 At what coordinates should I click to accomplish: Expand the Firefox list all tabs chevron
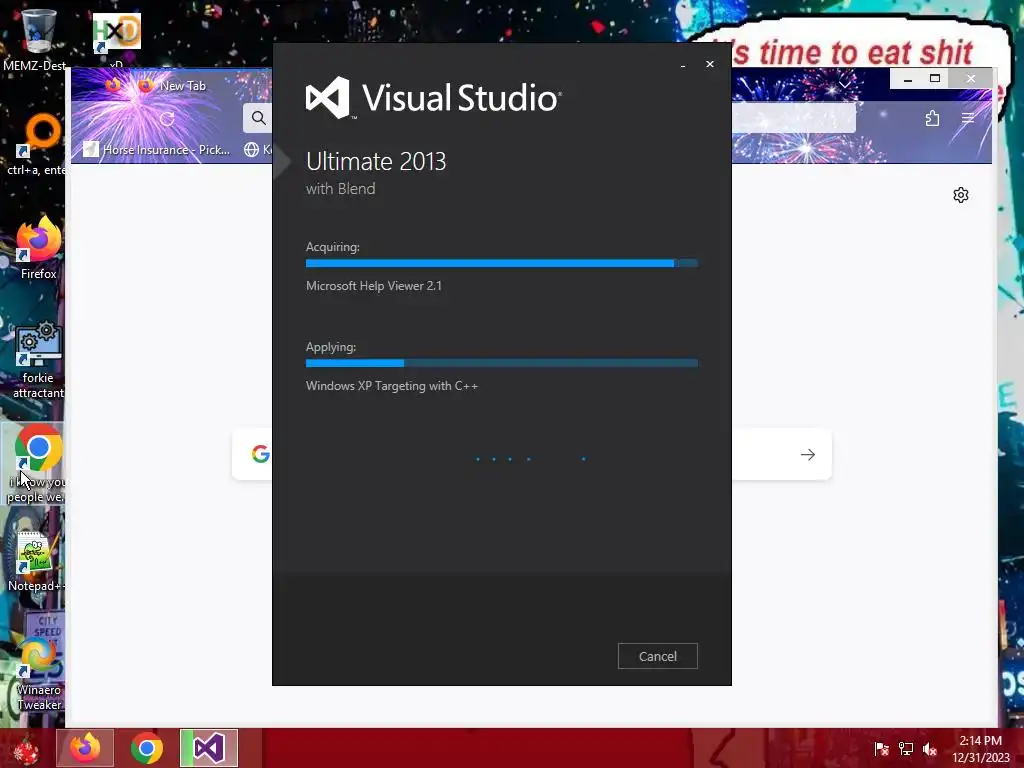(x=844, y=84)
